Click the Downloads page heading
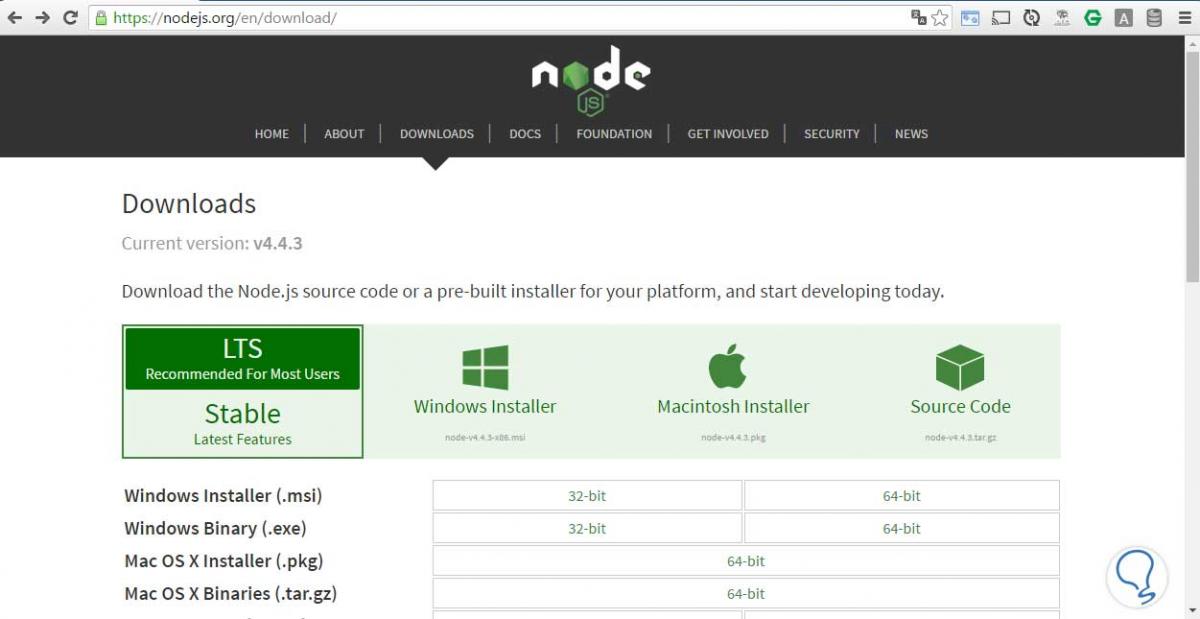The height and width of the screenshot is (619, 1200). tap(189, 204)
